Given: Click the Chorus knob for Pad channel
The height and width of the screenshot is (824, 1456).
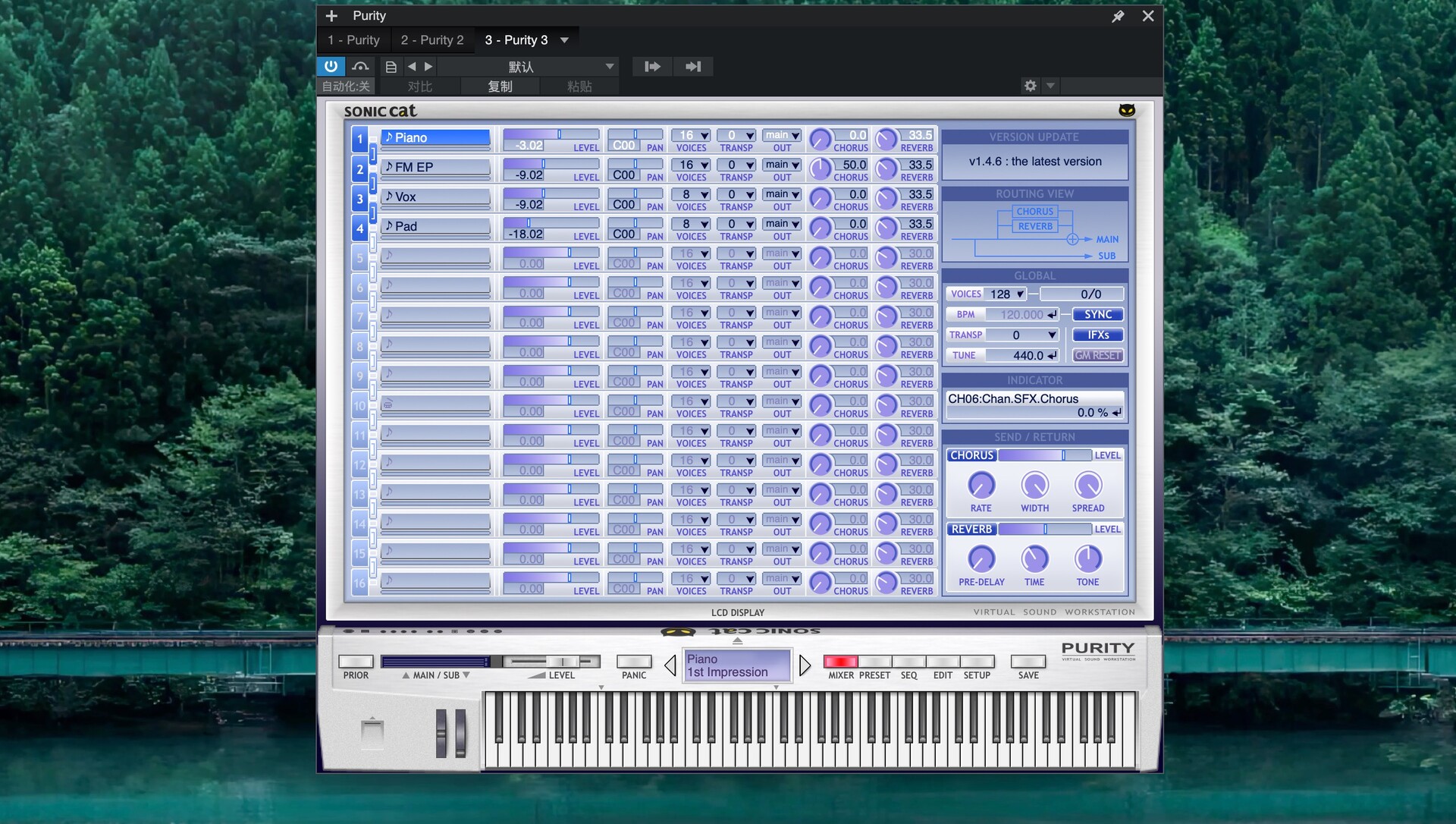Looking at the screenshot, I should pyautogui.click(x=820, y=228).
